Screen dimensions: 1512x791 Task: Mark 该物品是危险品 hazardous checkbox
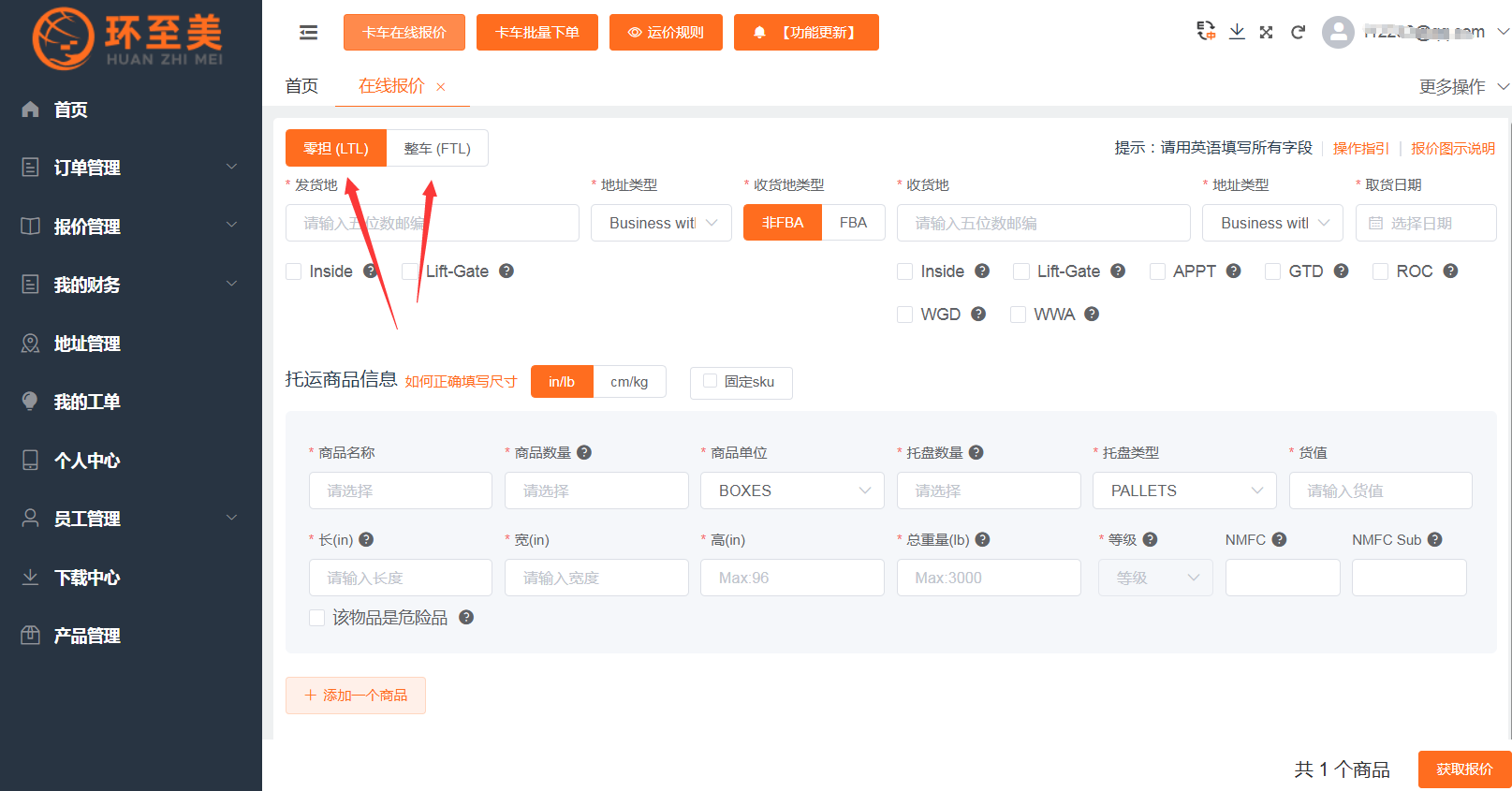click(x=316, y=618)
